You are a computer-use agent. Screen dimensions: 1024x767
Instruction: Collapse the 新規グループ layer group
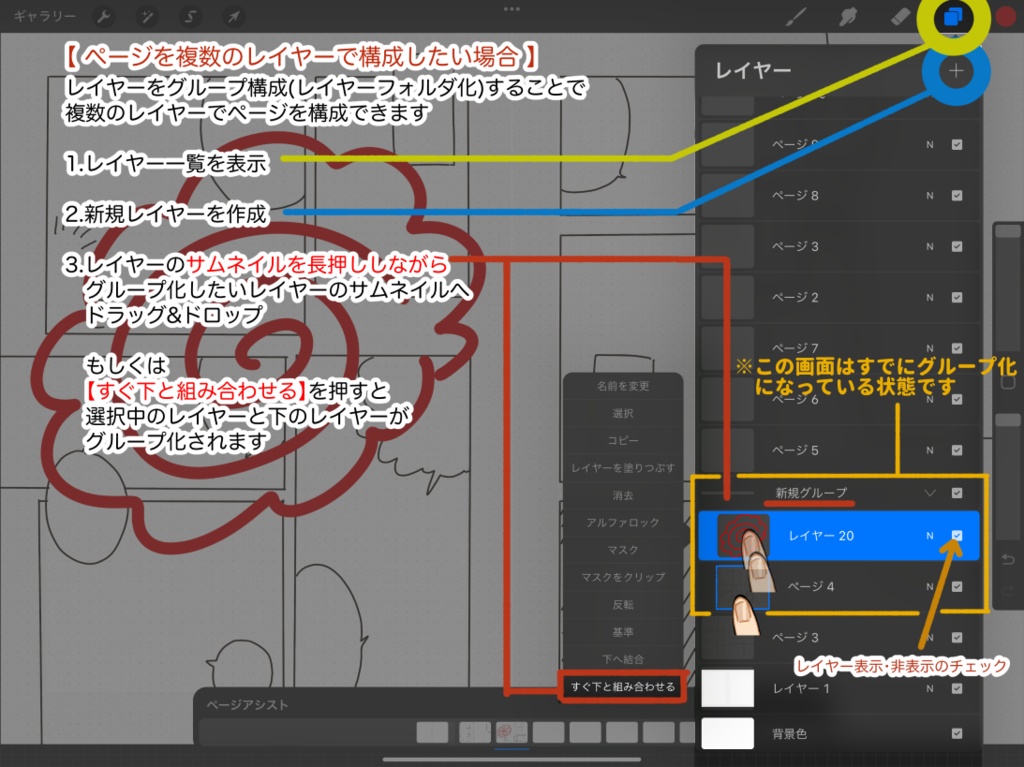click(x=930, y=493)
